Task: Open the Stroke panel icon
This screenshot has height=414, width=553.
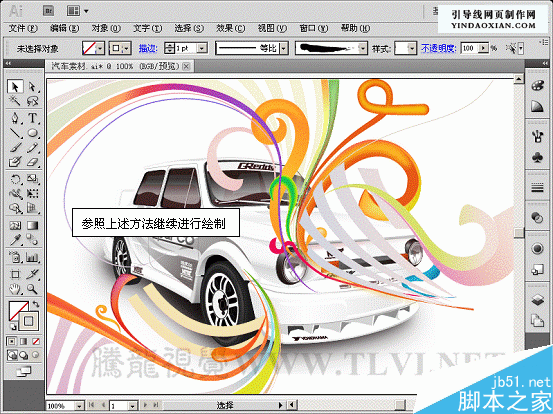Action: 537,188
